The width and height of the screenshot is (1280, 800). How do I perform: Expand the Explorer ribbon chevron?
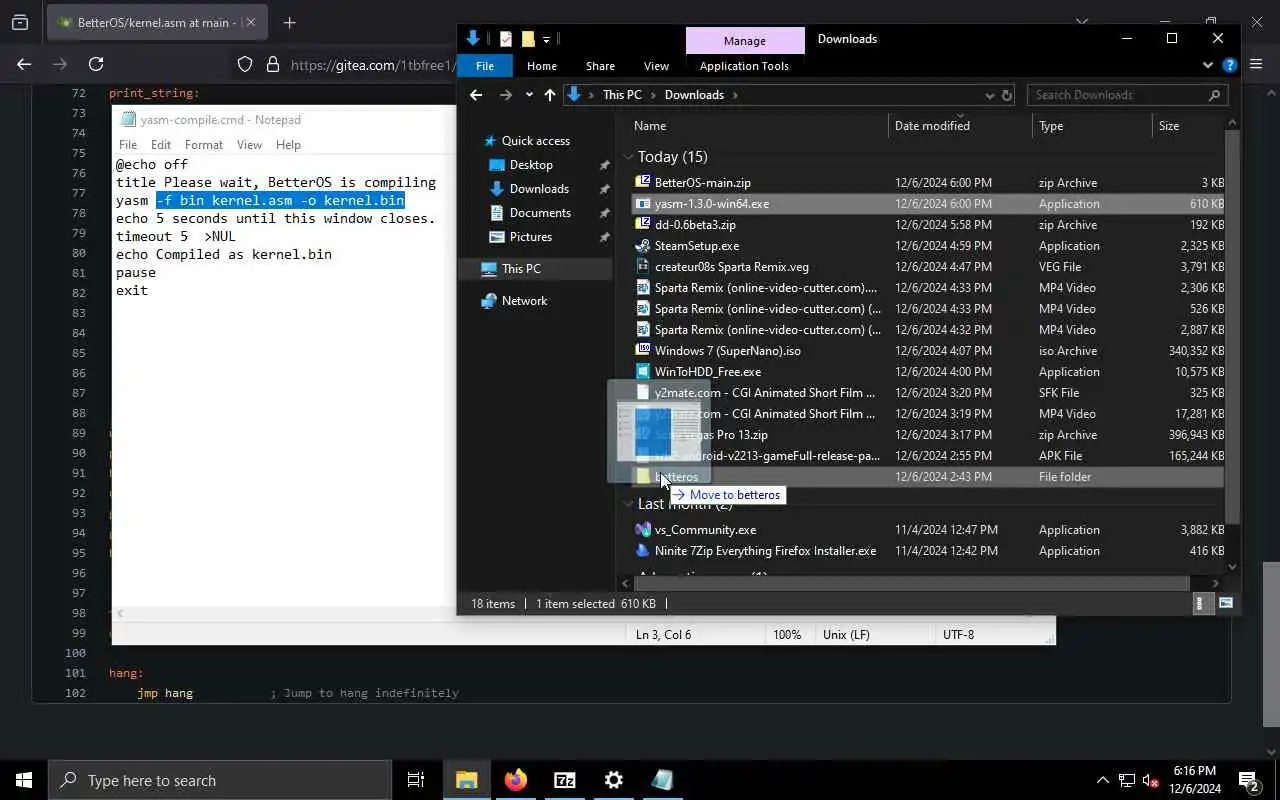point(1208,66)
